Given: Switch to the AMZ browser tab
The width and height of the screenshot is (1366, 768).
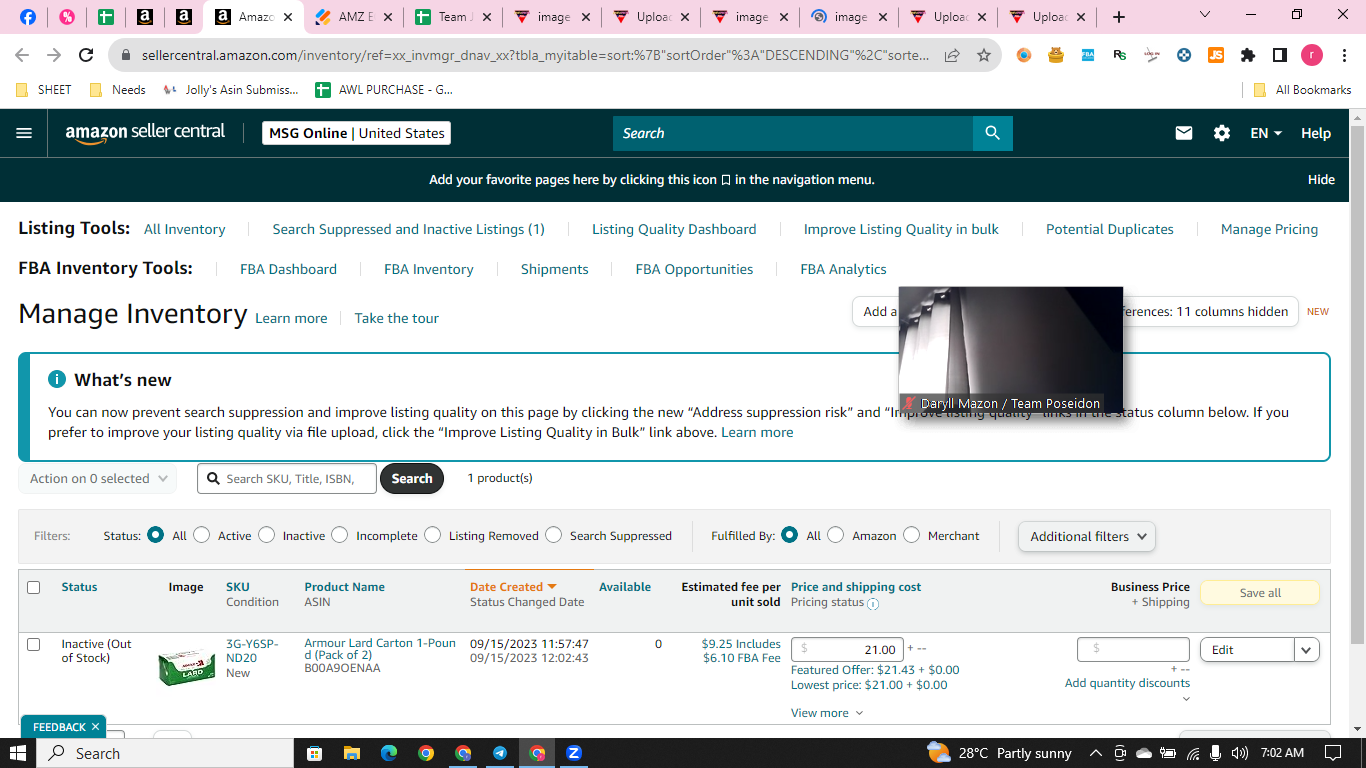Looking at the screenshot, I should point(355,17).
